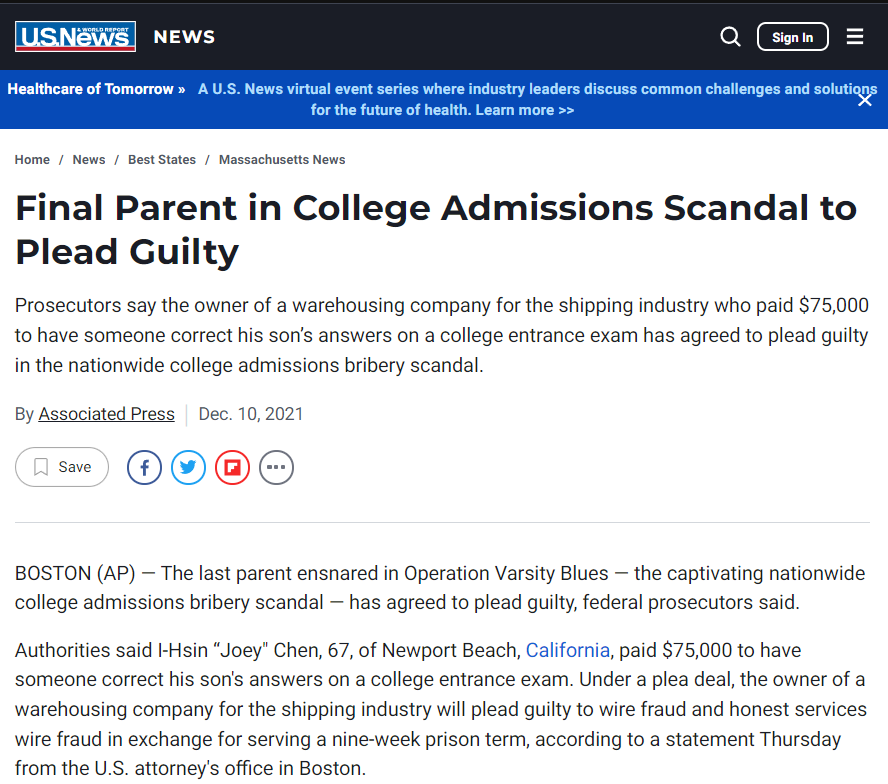Viewport: 888px width, 784px height.
Task: Select the NEWS section header label
Action: (x=184, y=37)
